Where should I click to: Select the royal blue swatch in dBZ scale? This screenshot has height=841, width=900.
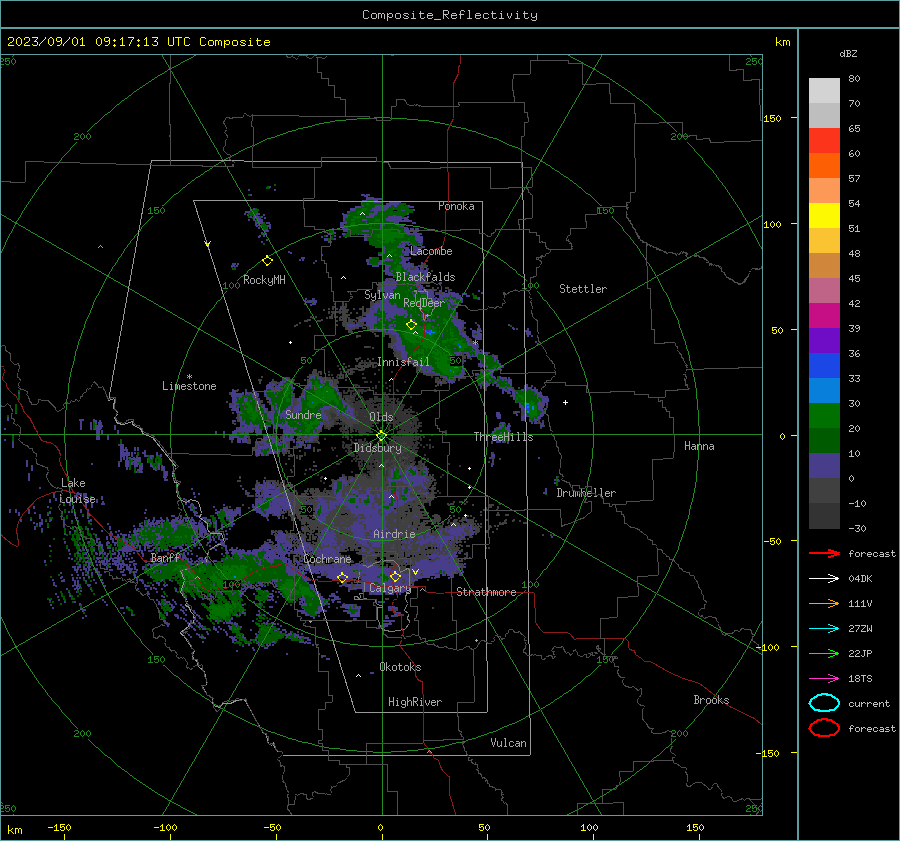pos(824,365)
